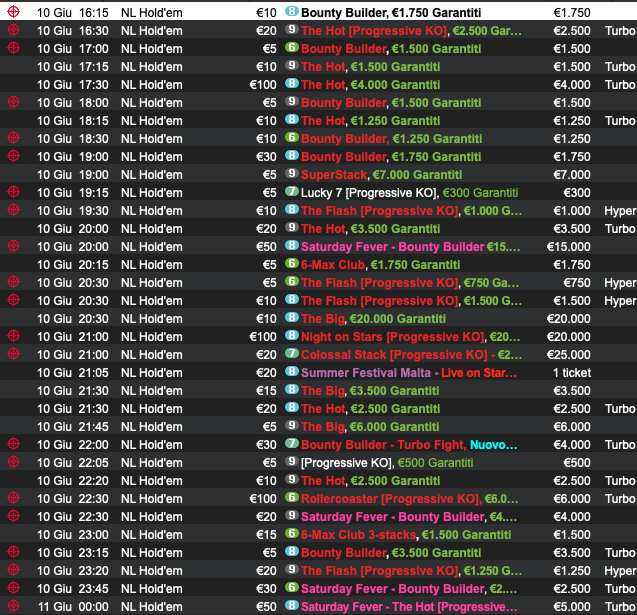Click the '€500' prize cell
The height and width of the screenshot is (615, 637).
577,463
